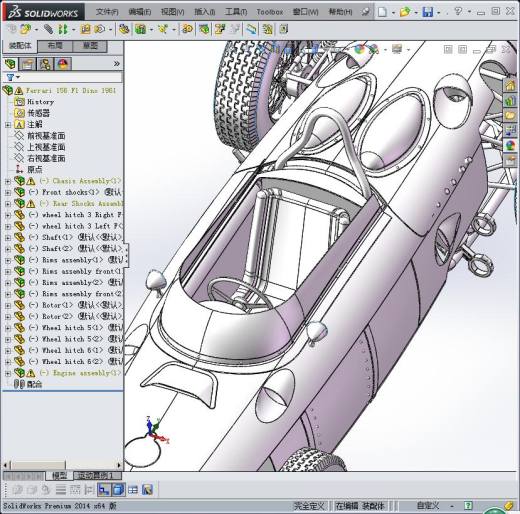The image size is (520, 514).
Task: Switch to the 草图 command tab
Action: click(x=90, y=46)
